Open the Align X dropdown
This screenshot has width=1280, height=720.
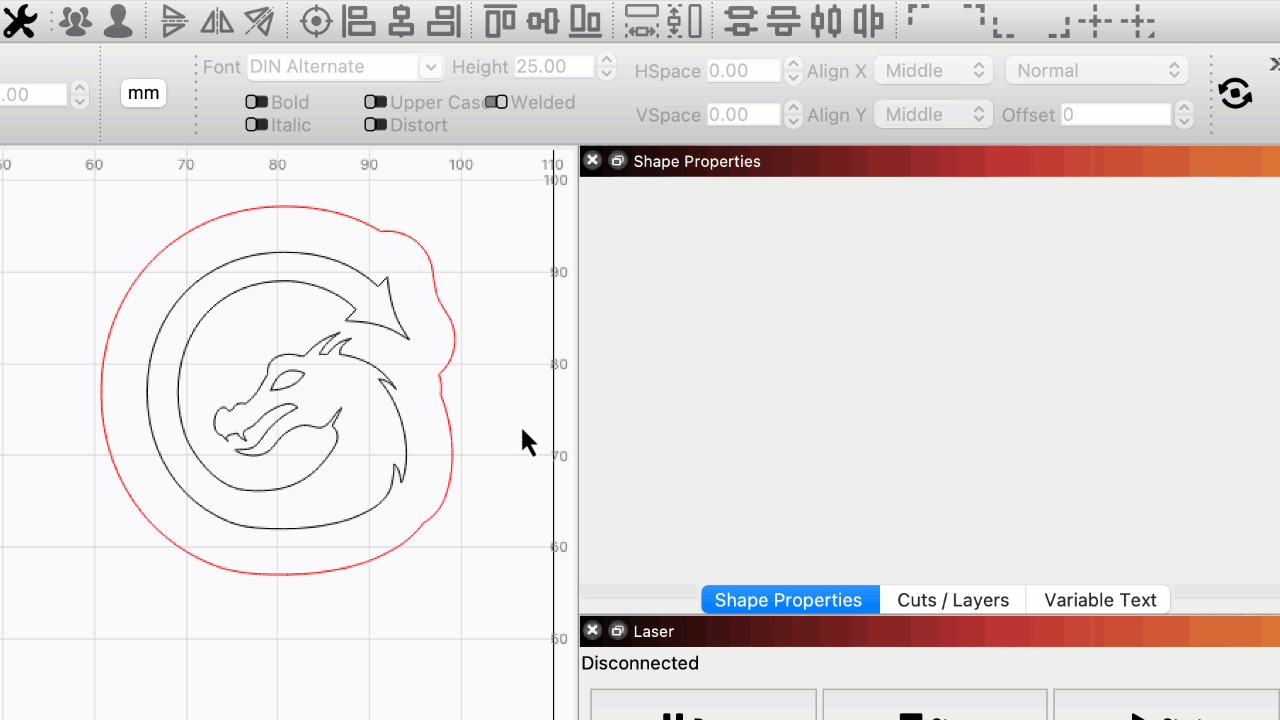pyautogui.click(x=932, y=71)
